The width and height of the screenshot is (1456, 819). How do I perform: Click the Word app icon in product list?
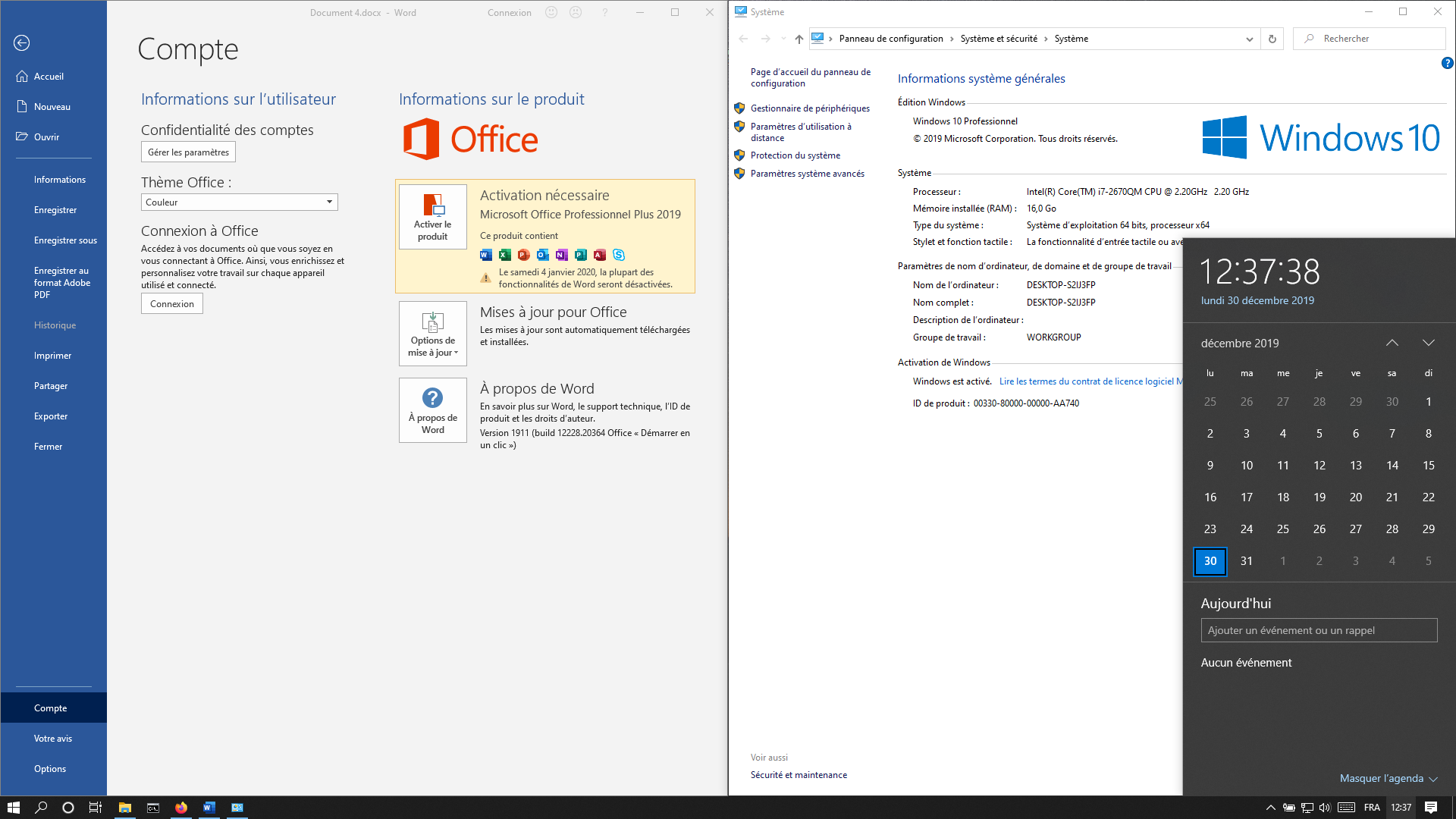486,255
